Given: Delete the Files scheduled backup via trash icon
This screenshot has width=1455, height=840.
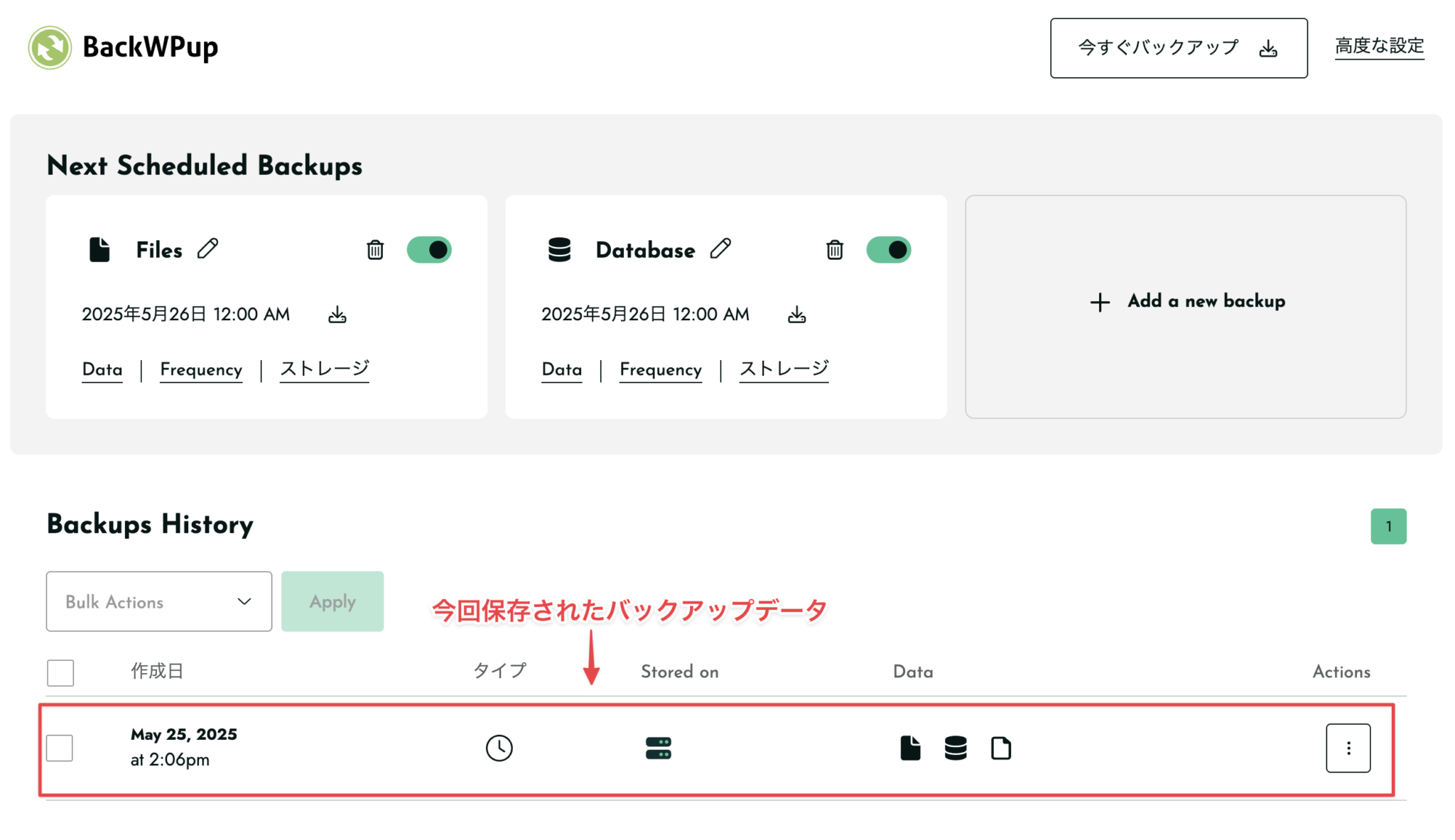Looking at the screenshot, I should click(x=375, y=249).
